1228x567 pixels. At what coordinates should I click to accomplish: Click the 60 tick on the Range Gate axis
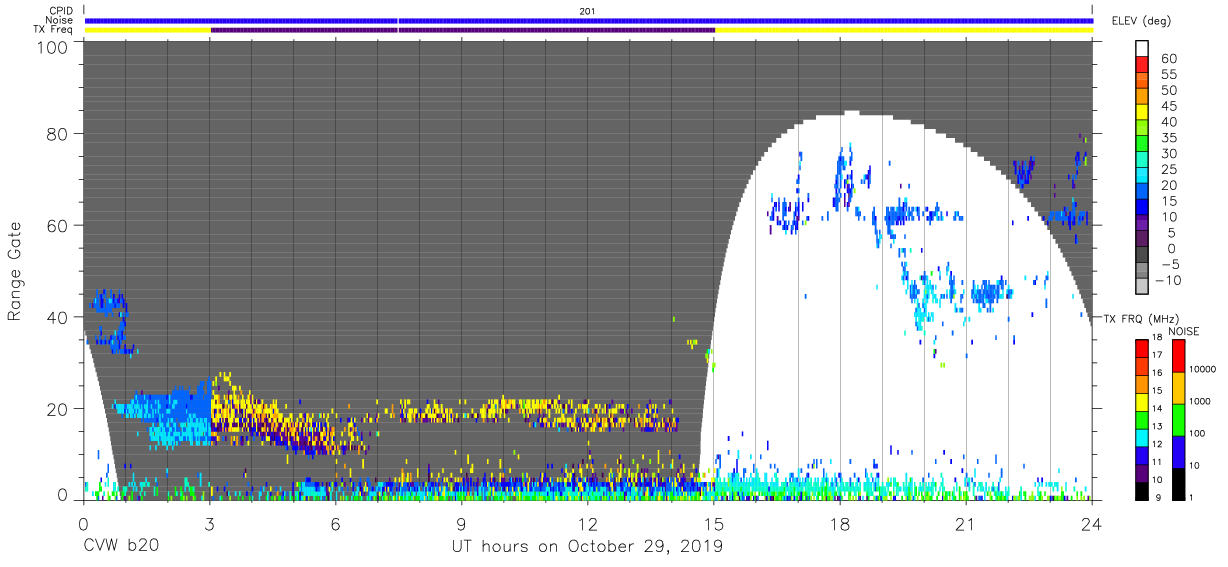coord(58,226)
